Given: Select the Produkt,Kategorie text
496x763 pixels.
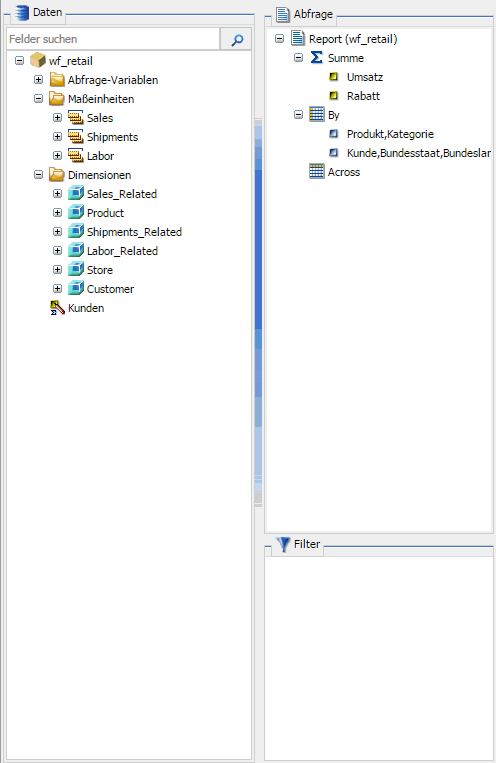Looking at the screenshot, I should (x=390, y=134).
